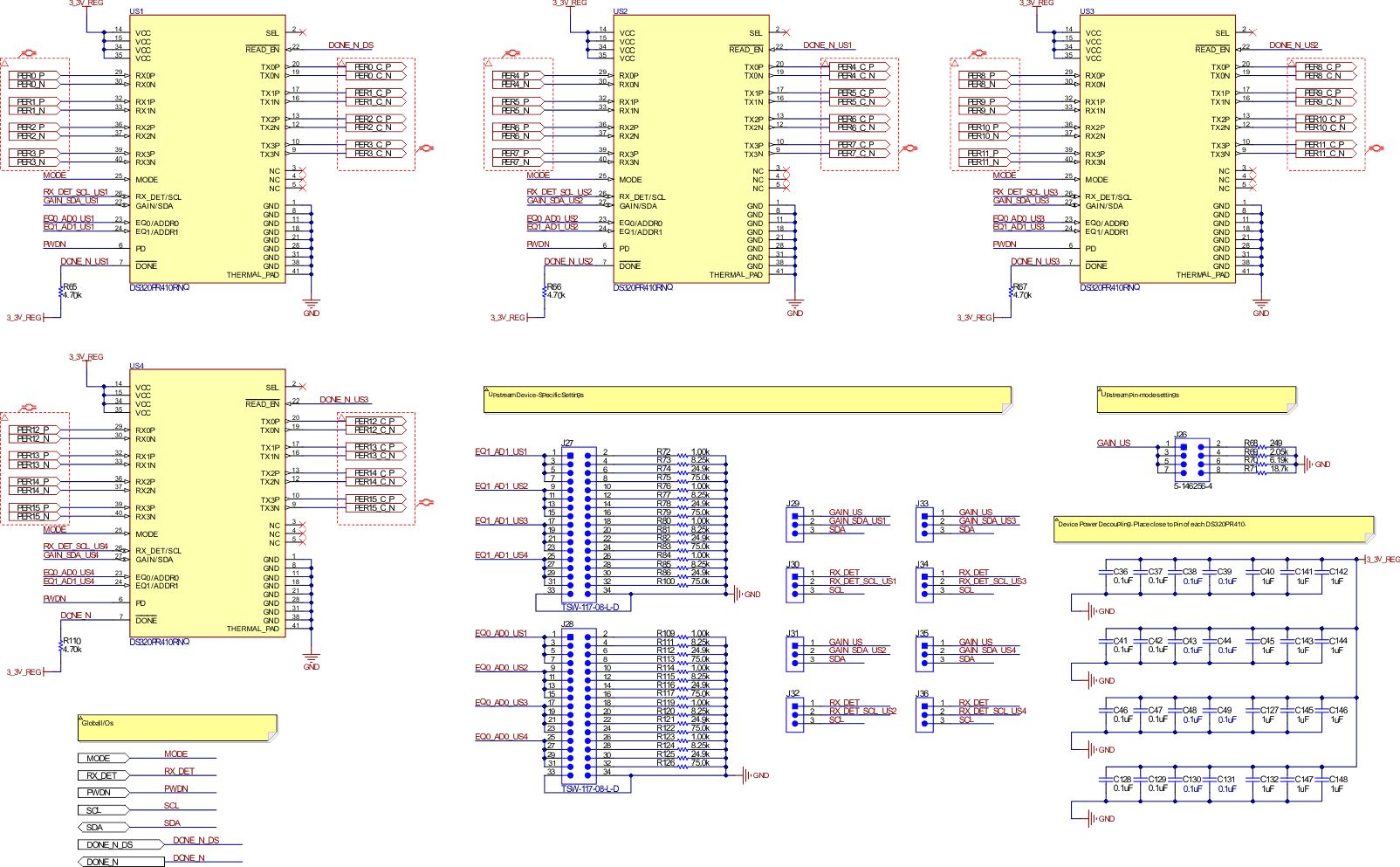Click the Upstream Pin-mode settings note
The height and width of the screenshot is (867, 1400).
pos(1196,399)
